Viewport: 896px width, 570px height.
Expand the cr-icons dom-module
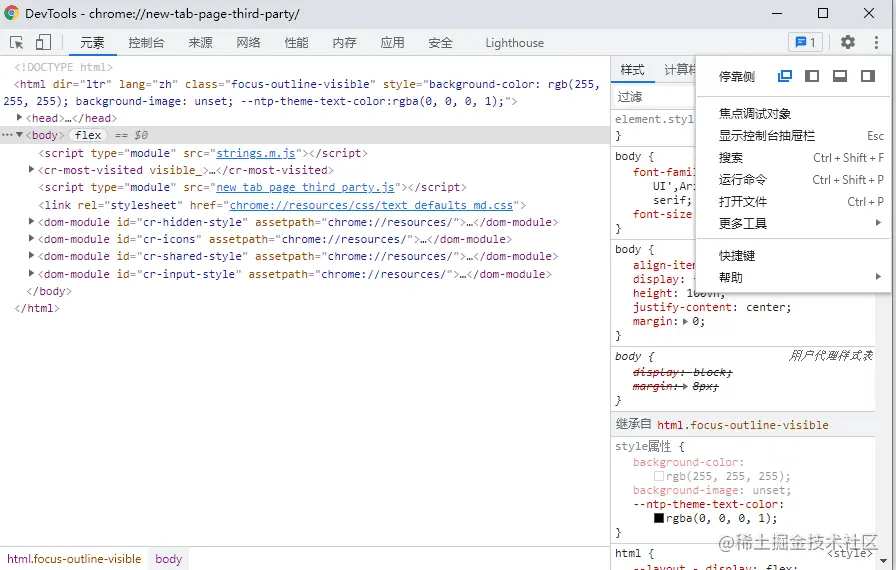point(31,238)
